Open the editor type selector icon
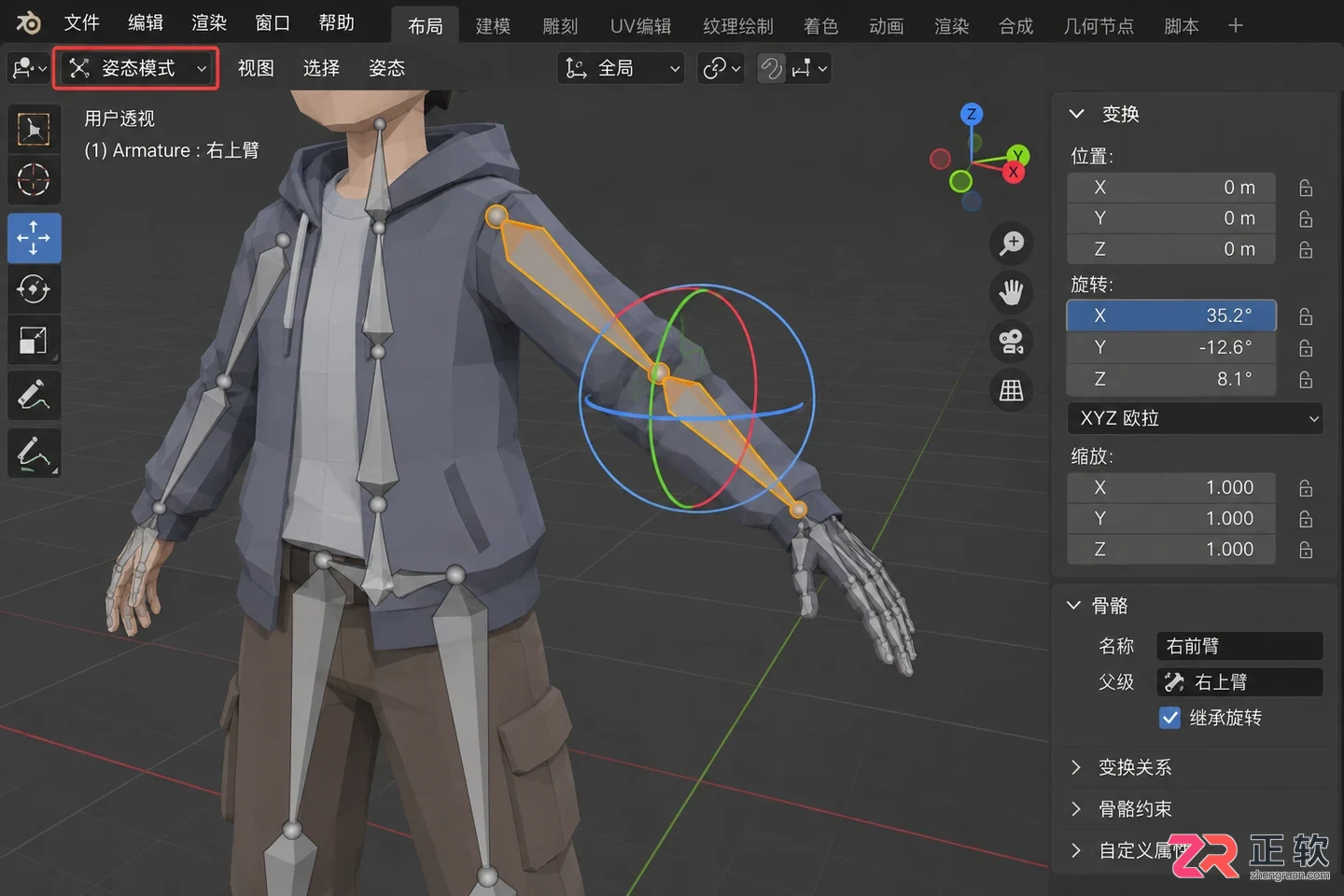1344x896 pixels. pyautogui.click(x=28, y=68)
